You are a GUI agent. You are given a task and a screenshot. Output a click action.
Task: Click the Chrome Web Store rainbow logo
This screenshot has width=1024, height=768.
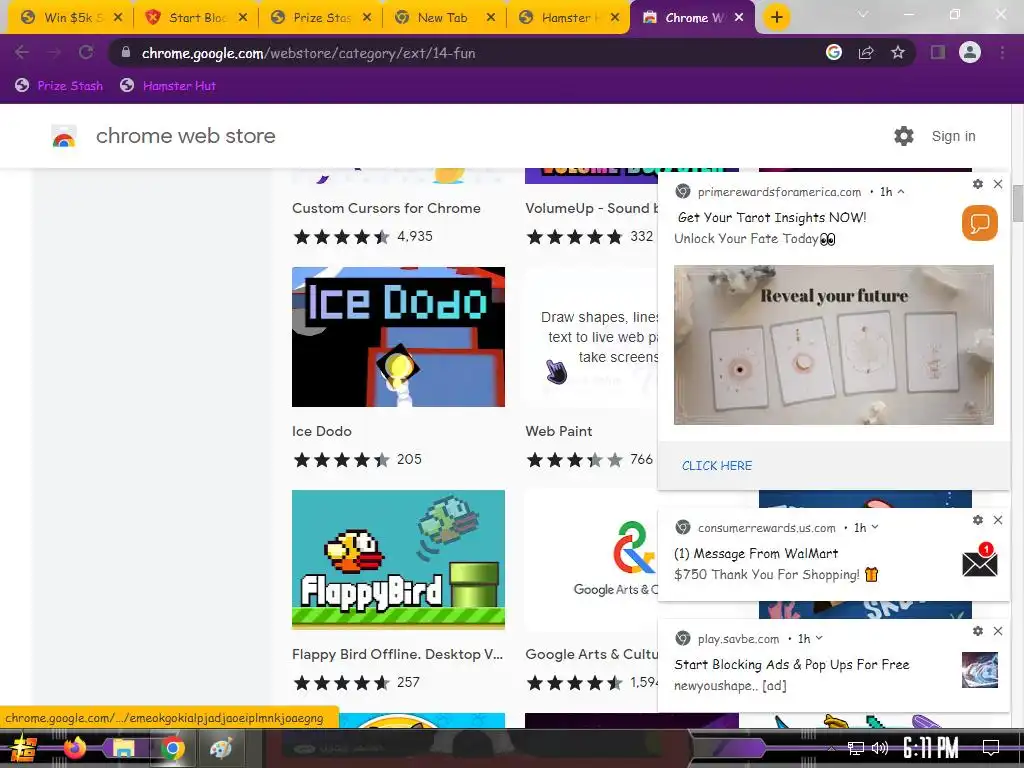64,136
